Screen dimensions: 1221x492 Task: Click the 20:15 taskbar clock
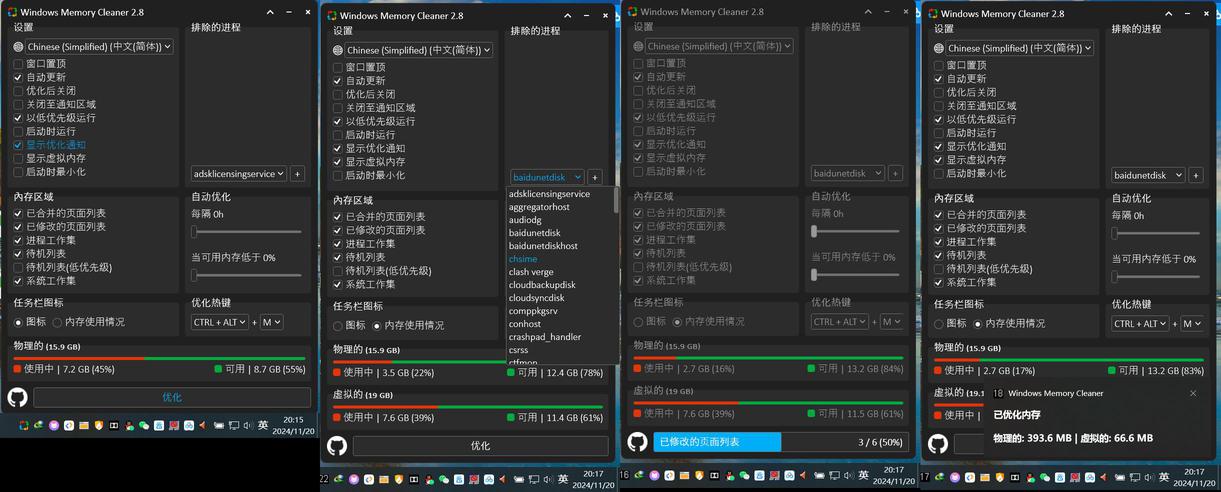(293, 425)
